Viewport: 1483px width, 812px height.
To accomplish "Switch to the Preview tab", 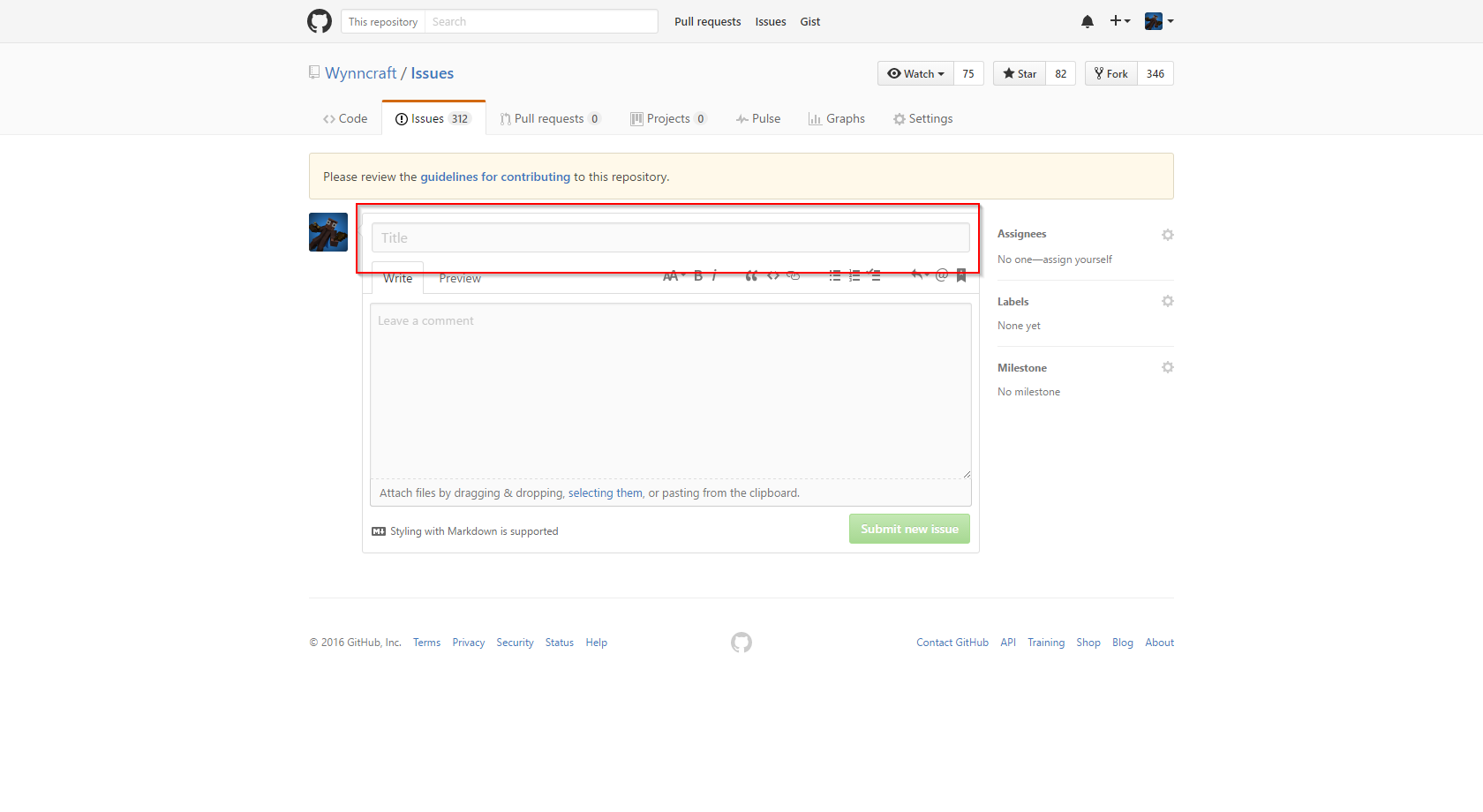I will 460,278.
